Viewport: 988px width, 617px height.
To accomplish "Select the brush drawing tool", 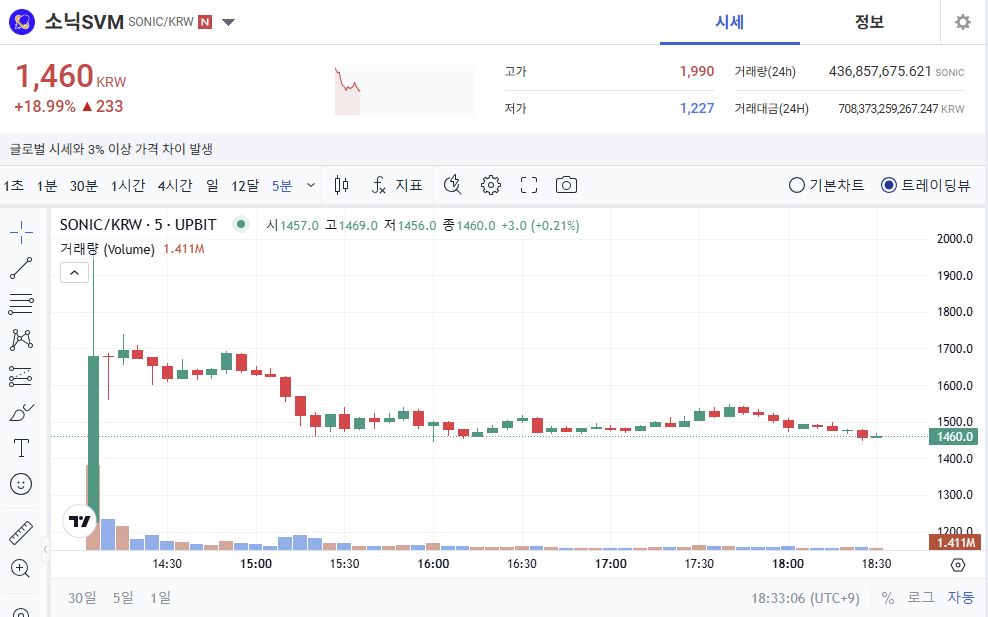I will (x=21, y=411).
